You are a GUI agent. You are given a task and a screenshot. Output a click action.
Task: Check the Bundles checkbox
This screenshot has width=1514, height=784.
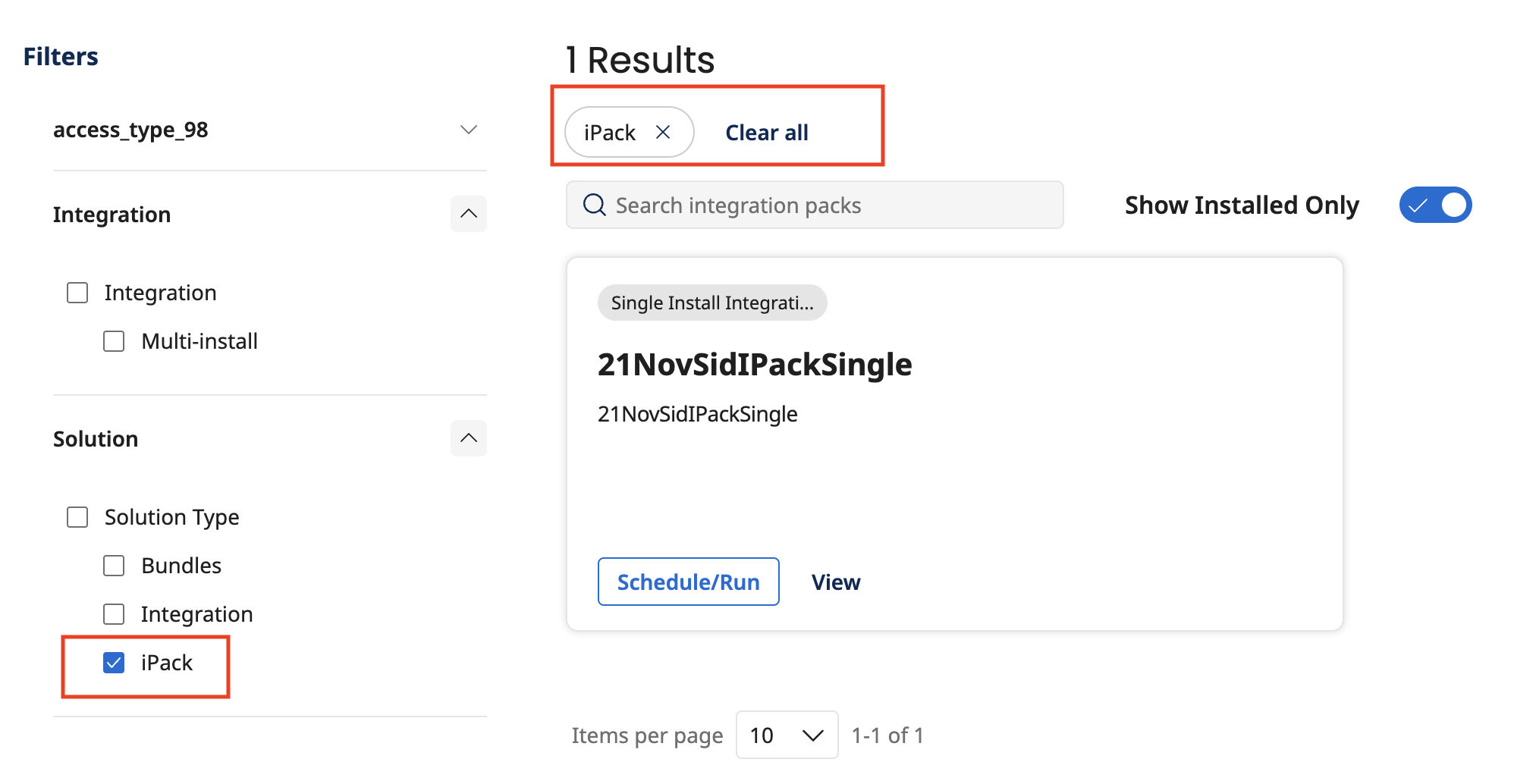point(114,566)
